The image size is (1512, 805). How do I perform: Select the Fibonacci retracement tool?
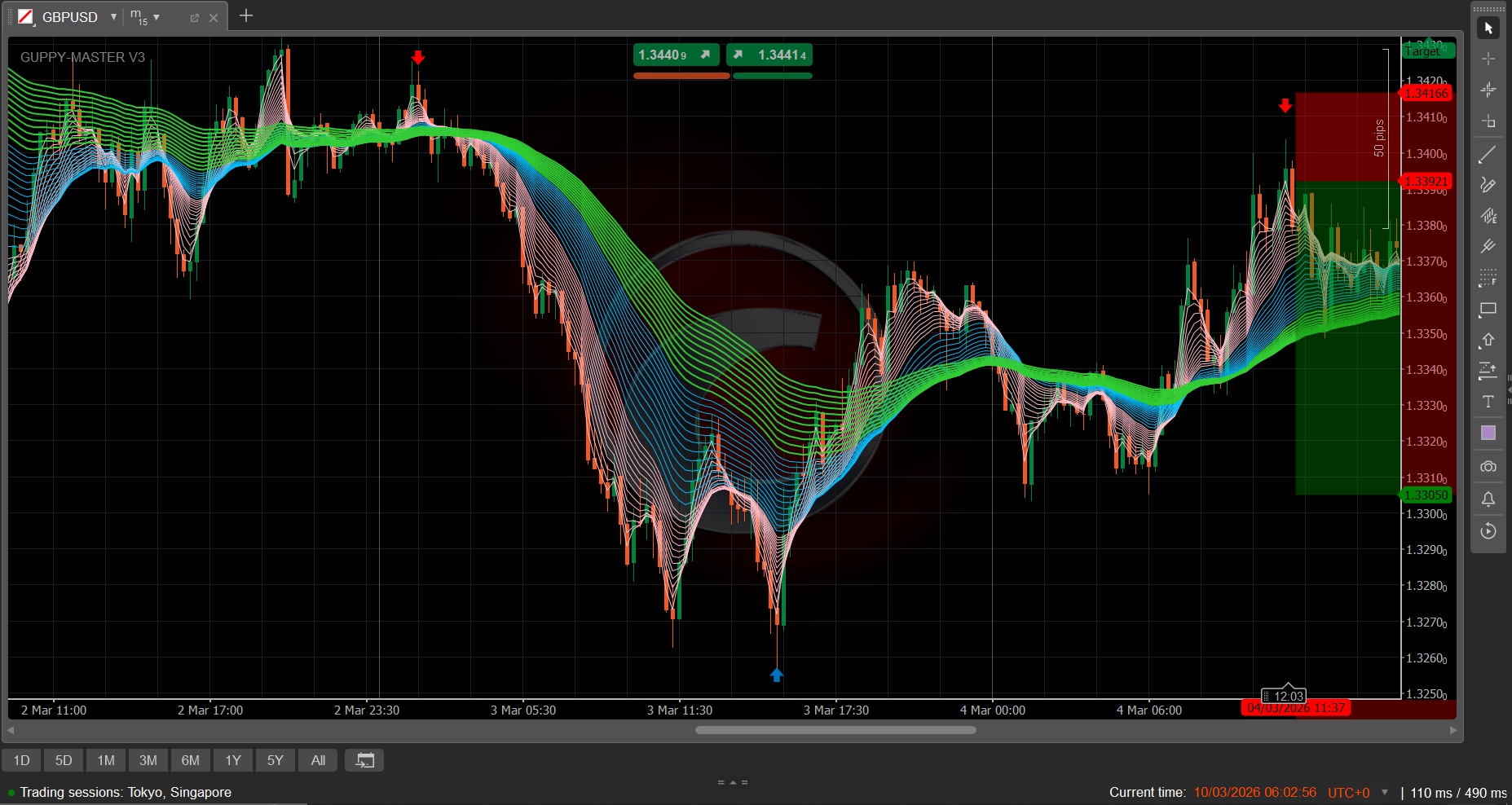[x=1488, y=278]
